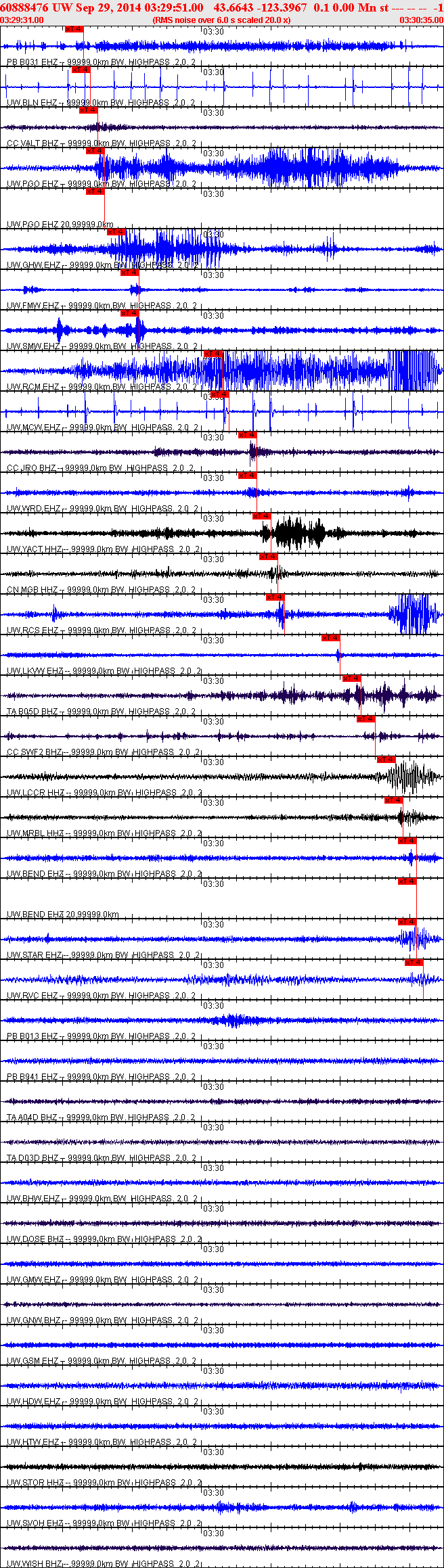
Task: Select the 'UW.LCCR HHZ' station label
Action: click(x=36, y=793)
